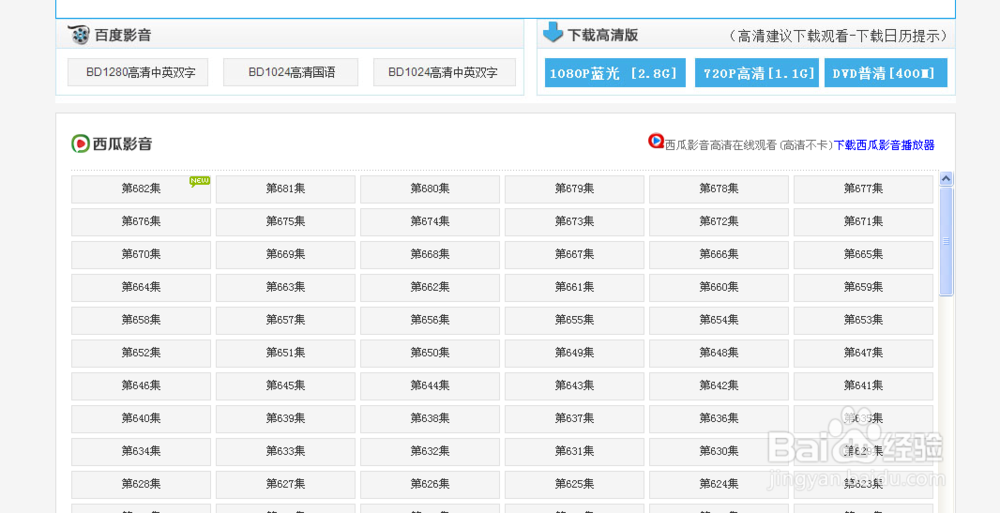Download the 1080P蓝光 2.8G version

click(x=615, y=73)
